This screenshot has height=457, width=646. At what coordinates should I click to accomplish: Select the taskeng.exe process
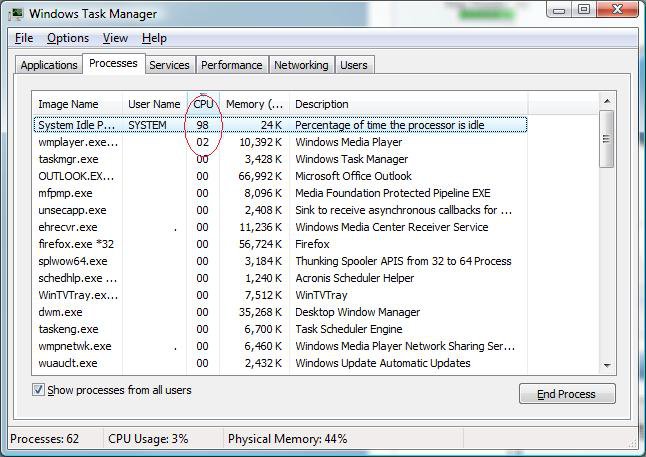point(280,329)
